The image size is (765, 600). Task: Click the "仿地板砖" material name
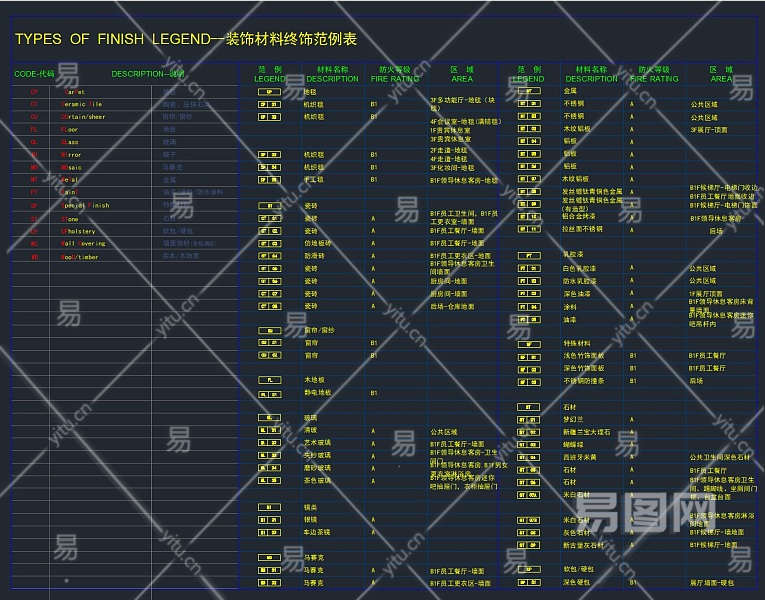pyautogui.click(x=317, y=243)
